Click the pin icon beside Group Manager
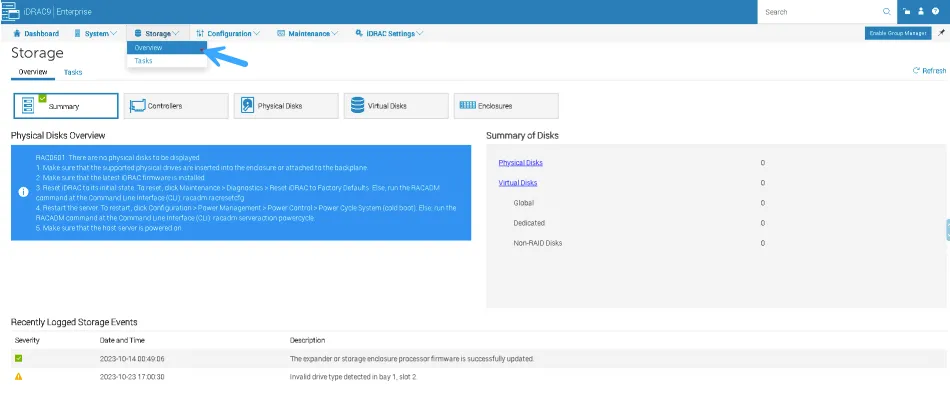Screen dimensions: 950x409 pos(940,33)
